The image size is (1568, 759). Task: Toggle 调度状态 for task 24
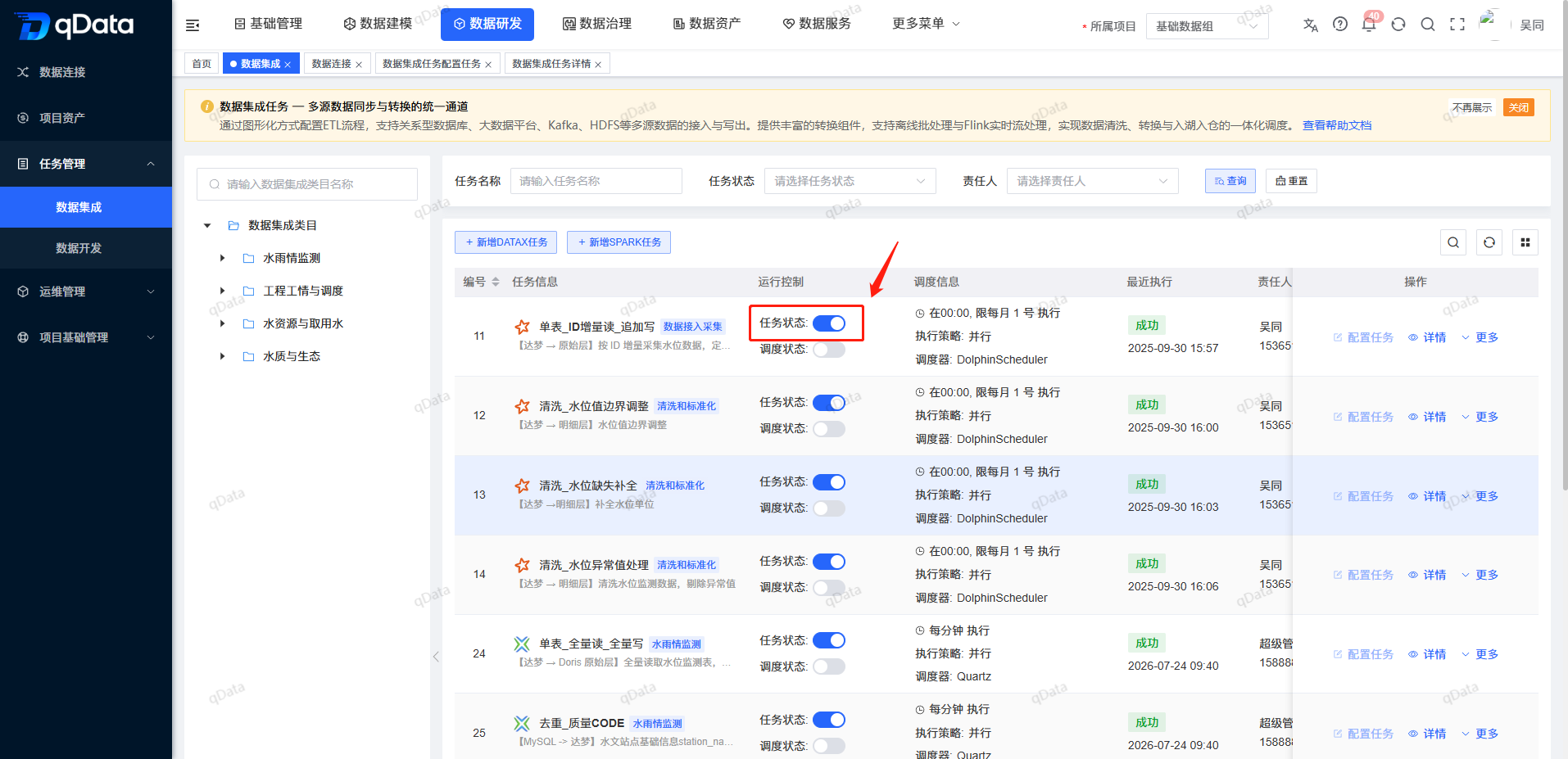click(829, 666)
